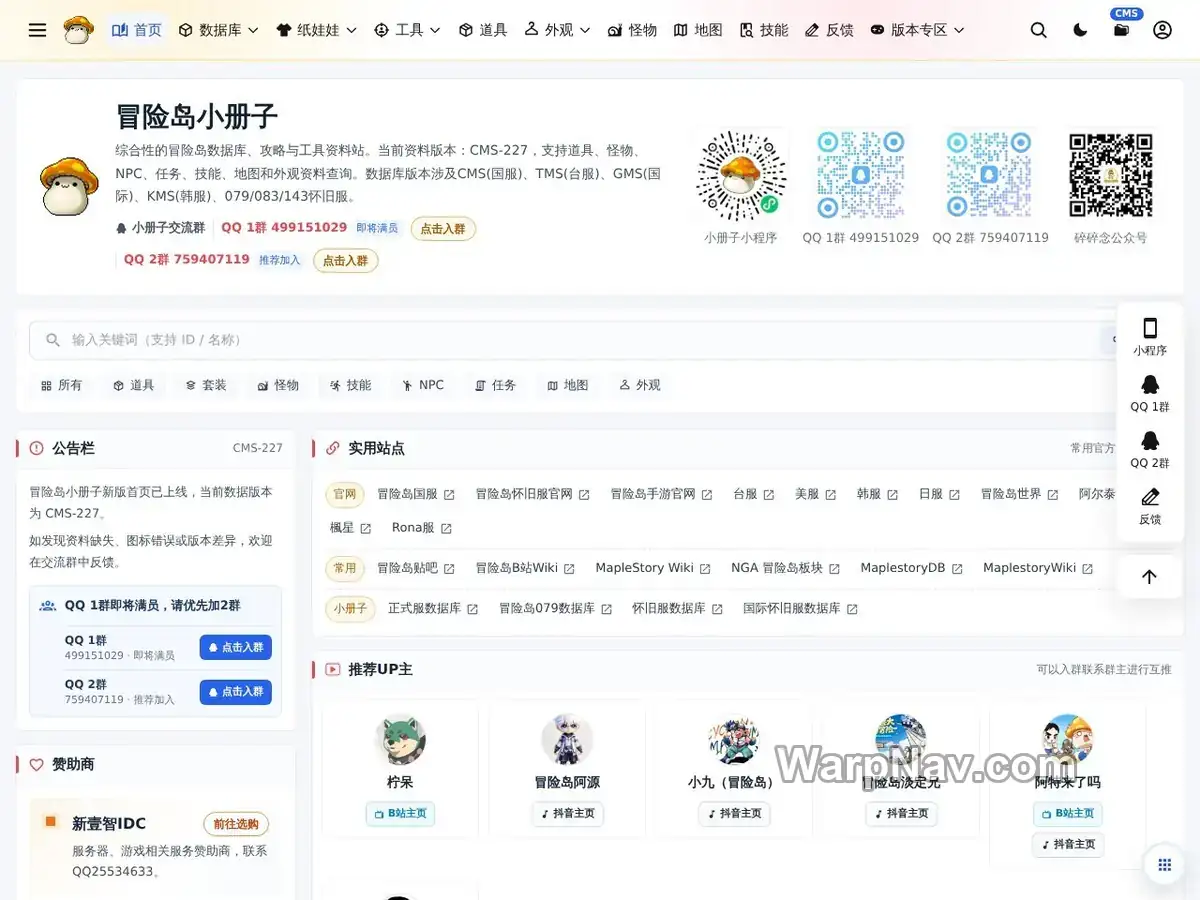Select the 任务 search filter
The width and height of the screenshot is (1200, 900).
495,385
